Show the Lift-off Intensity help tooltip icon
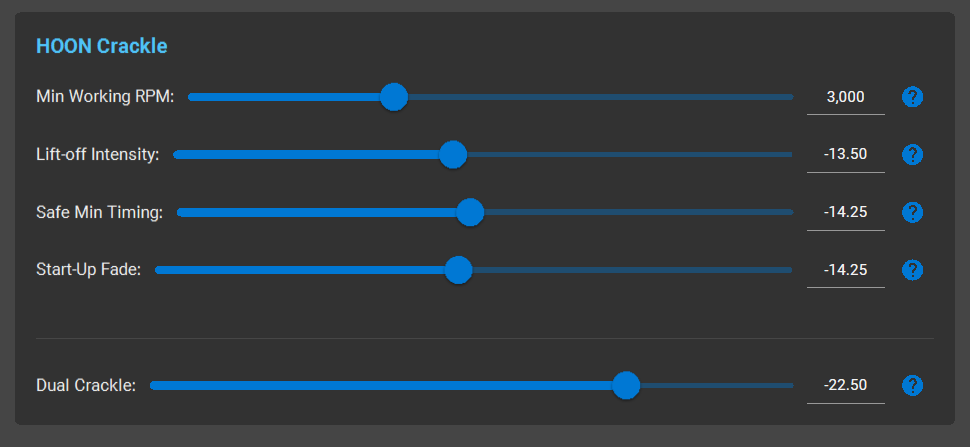Screen dimensions: 970x447 (x=912, y=155)
